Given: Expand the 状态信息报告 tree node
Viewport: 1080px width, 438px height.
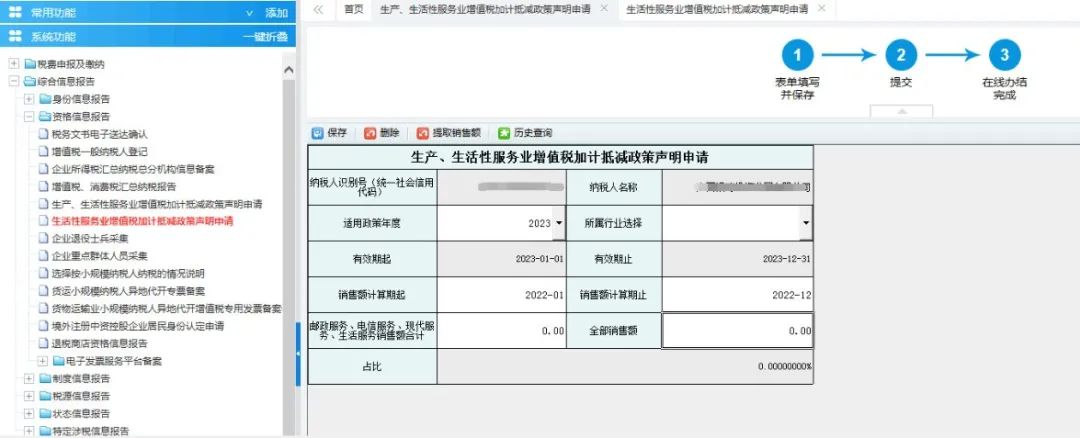Looking at the screenshot, I should pyautogui.click(x=29, y=414).
